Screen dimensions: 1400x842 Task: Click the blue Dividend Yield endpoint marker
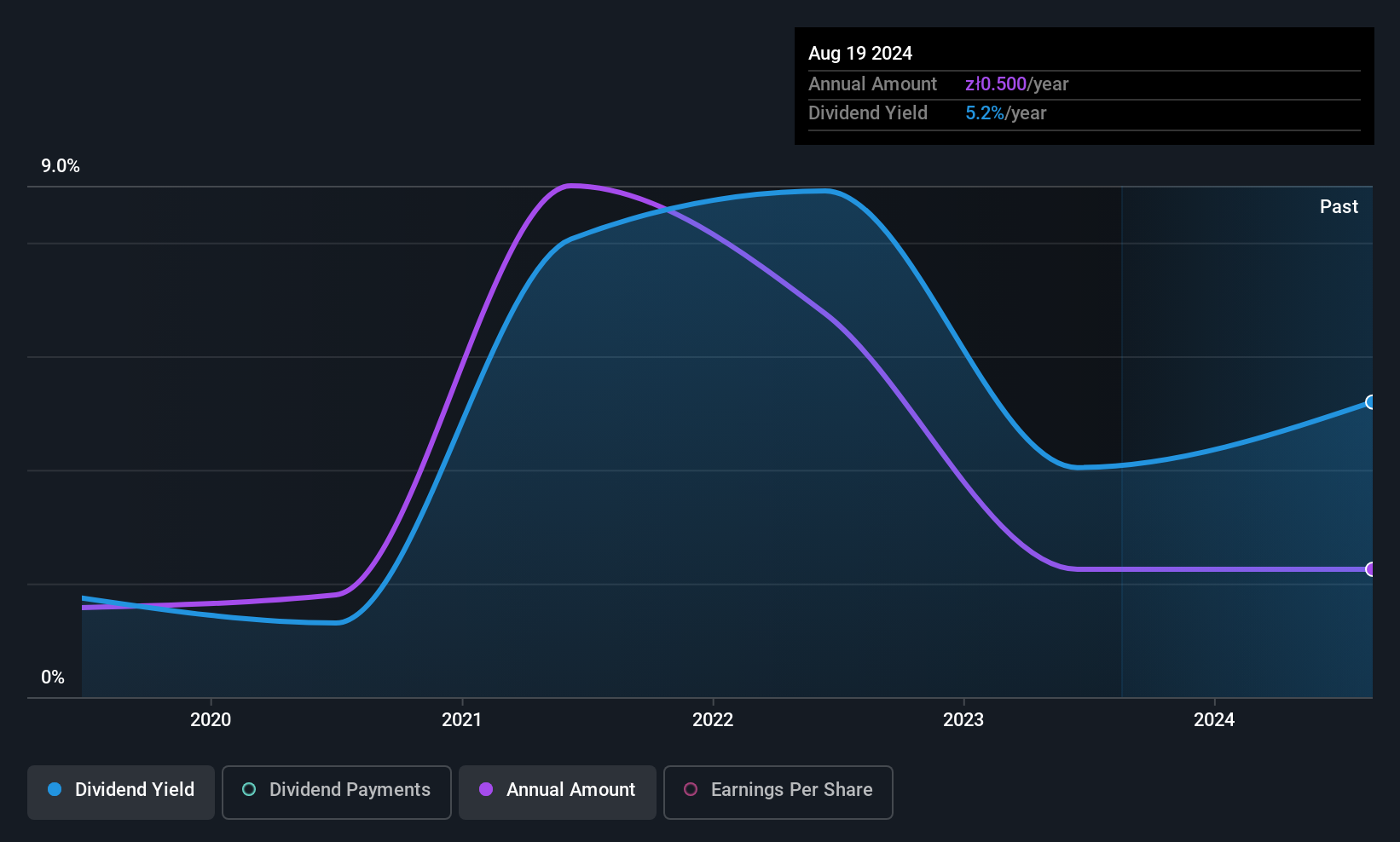pyautogui.click(x=1371, y=402)
